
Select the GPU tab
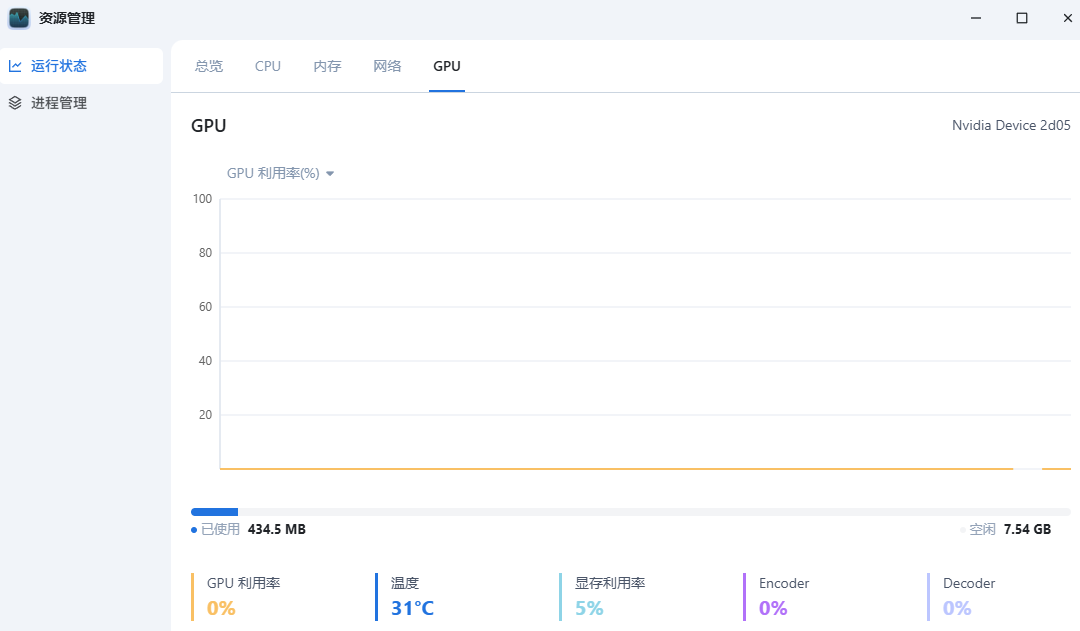pos(447,66)
